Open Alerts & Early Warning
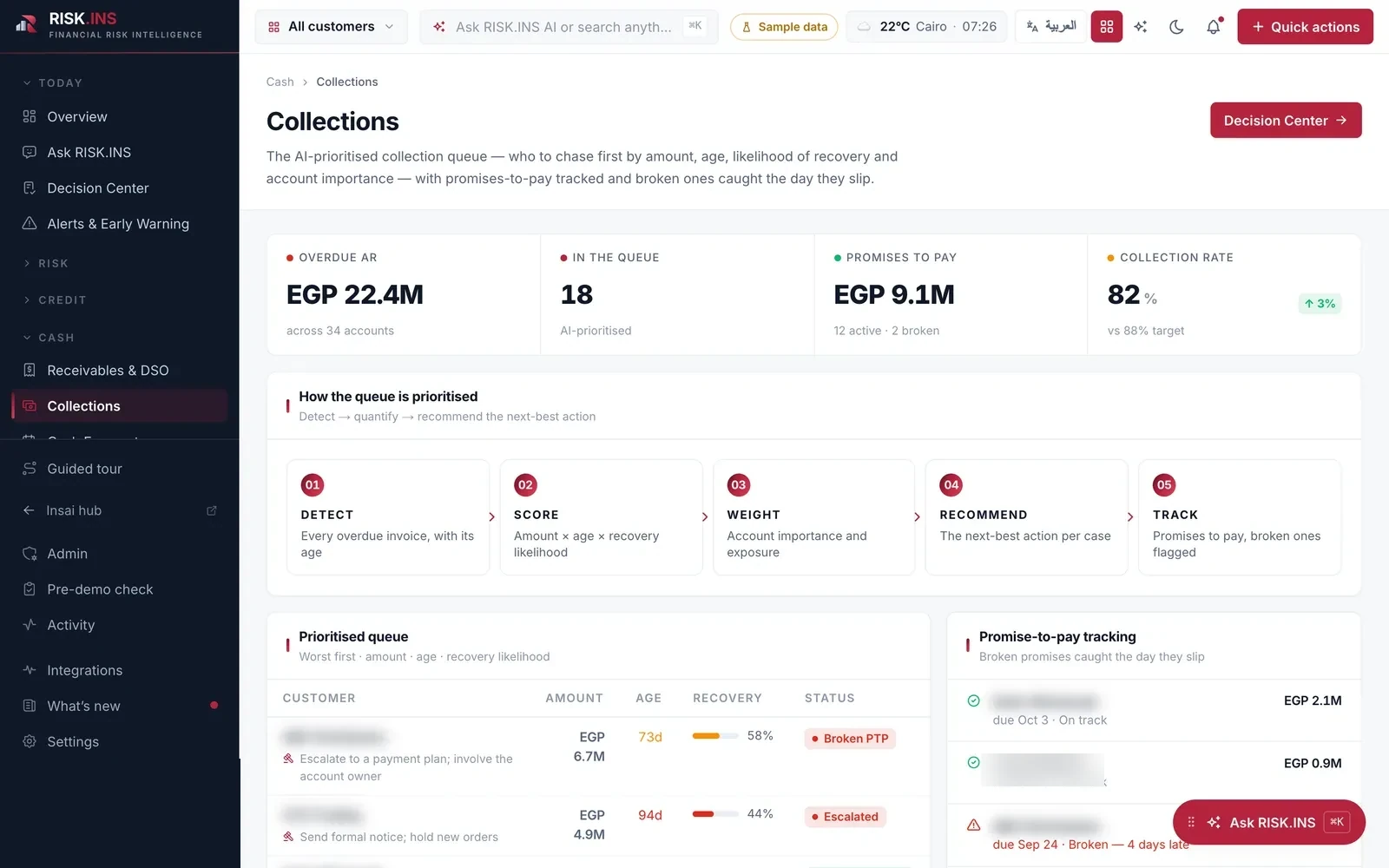 [x=120, y=223]
